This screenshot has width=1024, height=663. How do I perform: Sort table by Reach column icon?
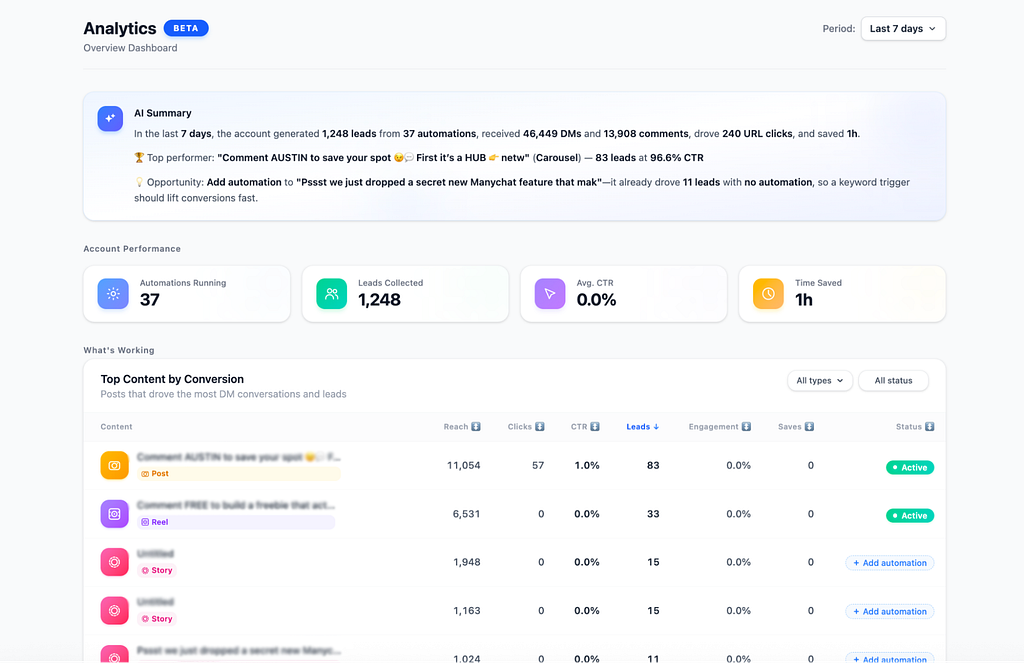(476, 427)
